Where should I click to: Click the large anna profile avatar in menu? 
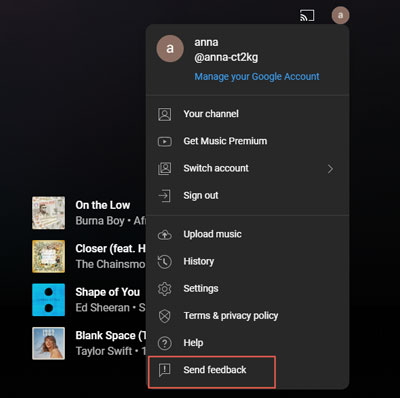(x=170, y=49)
